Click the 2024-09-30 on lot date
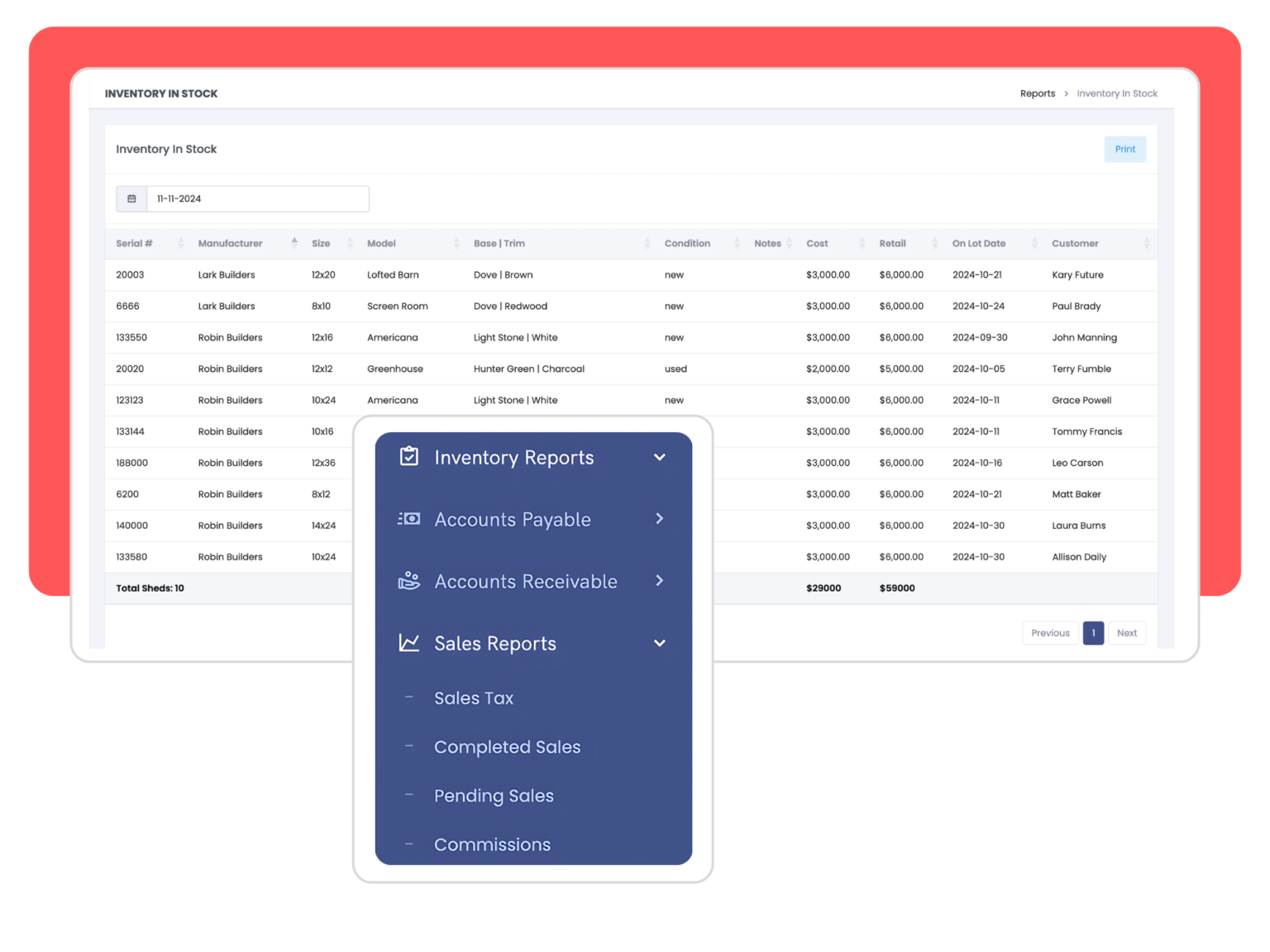The image size is (1270, 952). point(980,338)
